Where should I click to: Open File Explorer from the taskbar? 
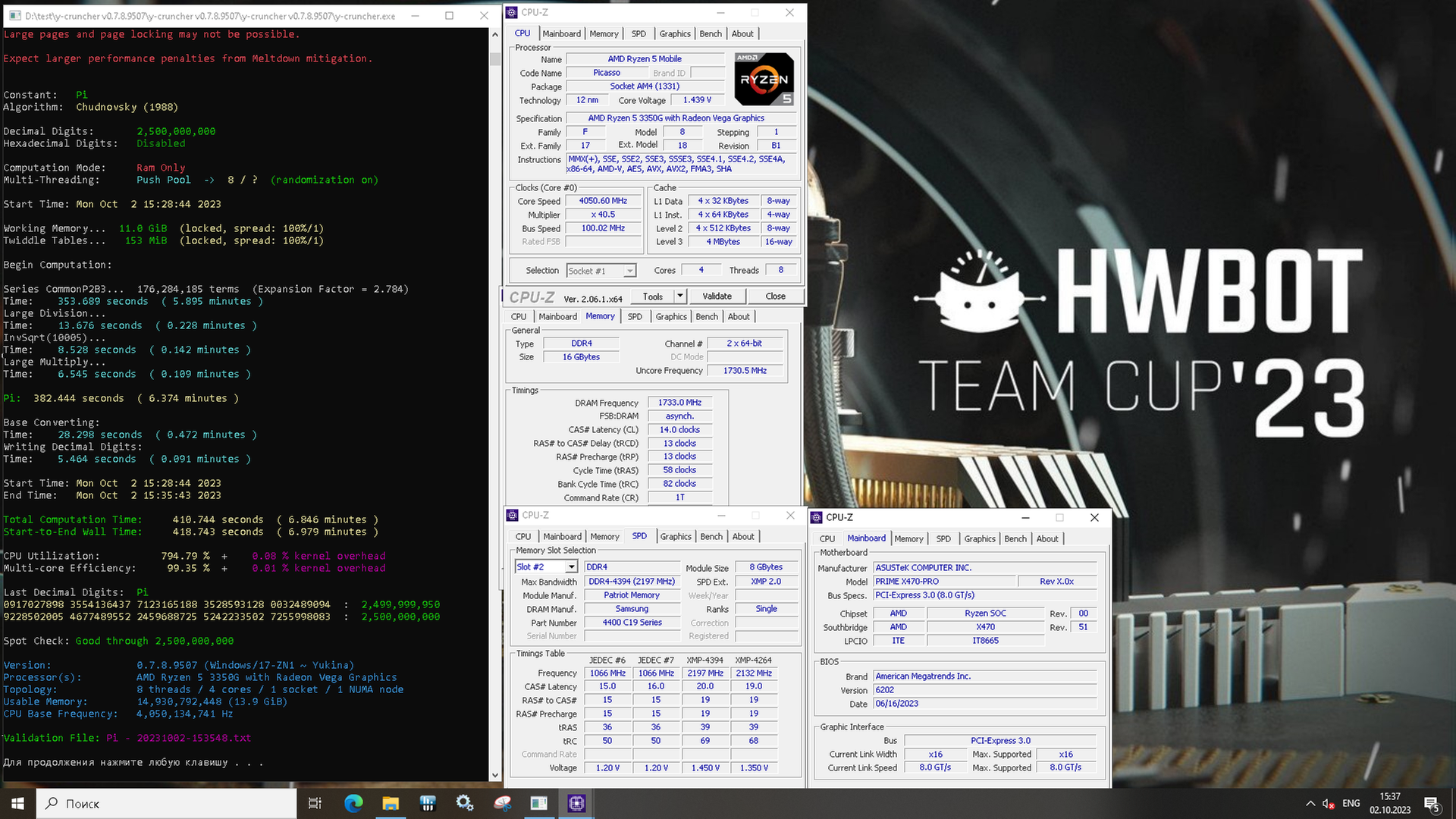tap(391, 803)
